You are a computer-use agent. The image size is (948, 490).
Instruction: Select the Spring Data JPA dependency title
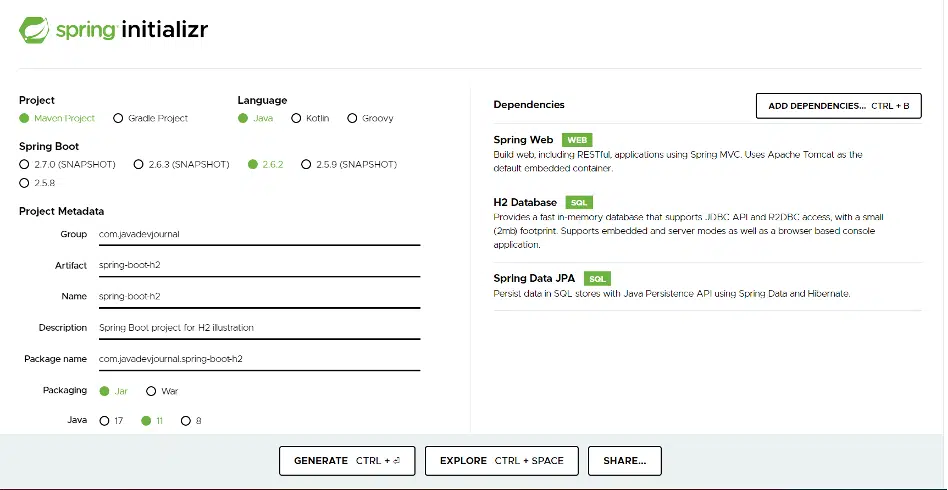[534, 278]
